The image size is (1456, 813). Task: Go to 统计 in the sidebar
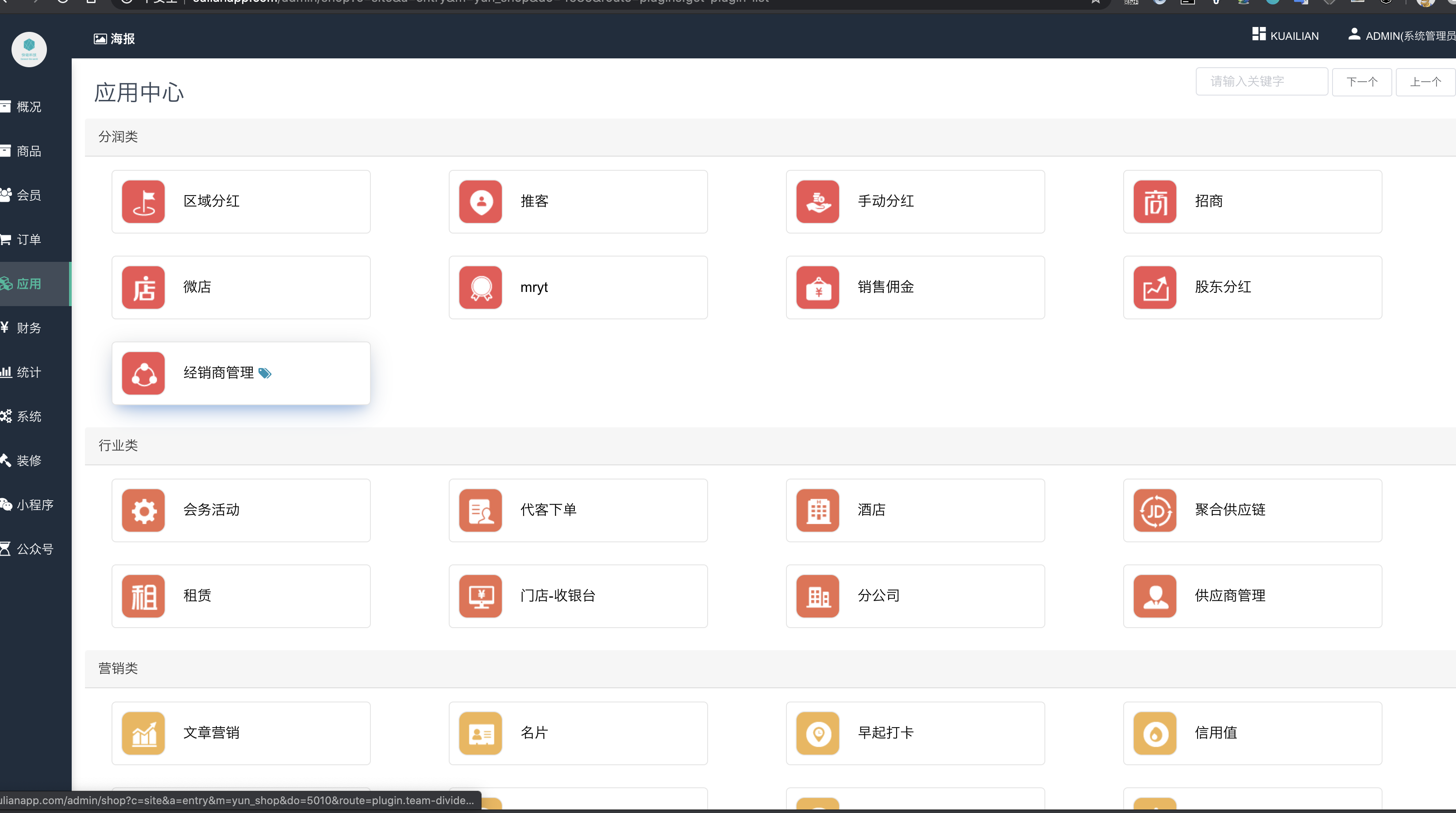point(35,372)
